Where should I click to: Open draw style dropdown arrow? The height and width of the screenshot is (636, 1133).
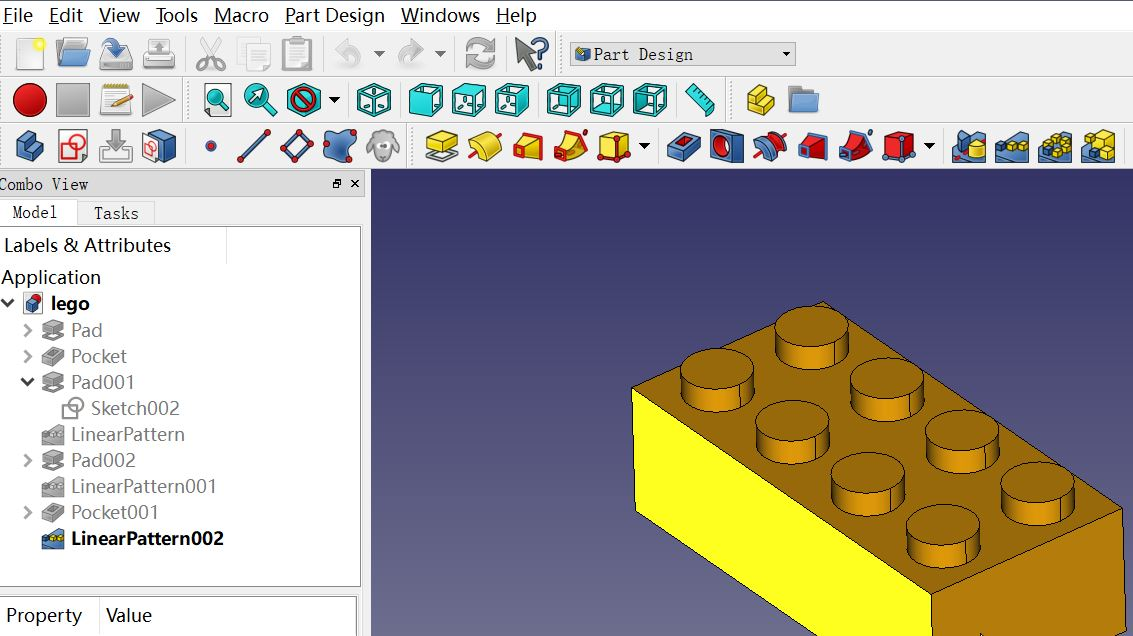click(334, 100)
